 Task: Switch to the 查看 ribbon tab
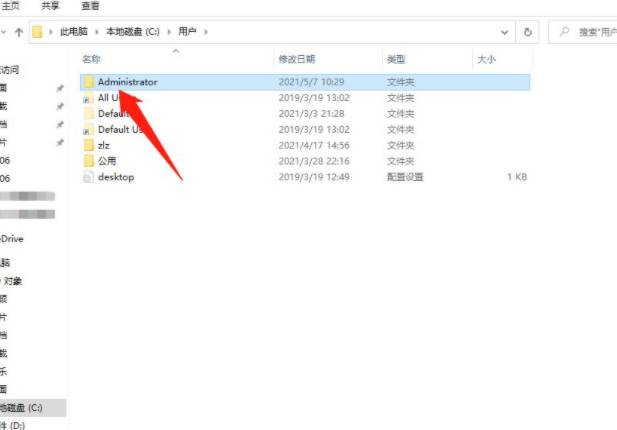click(x=90, y=5)
